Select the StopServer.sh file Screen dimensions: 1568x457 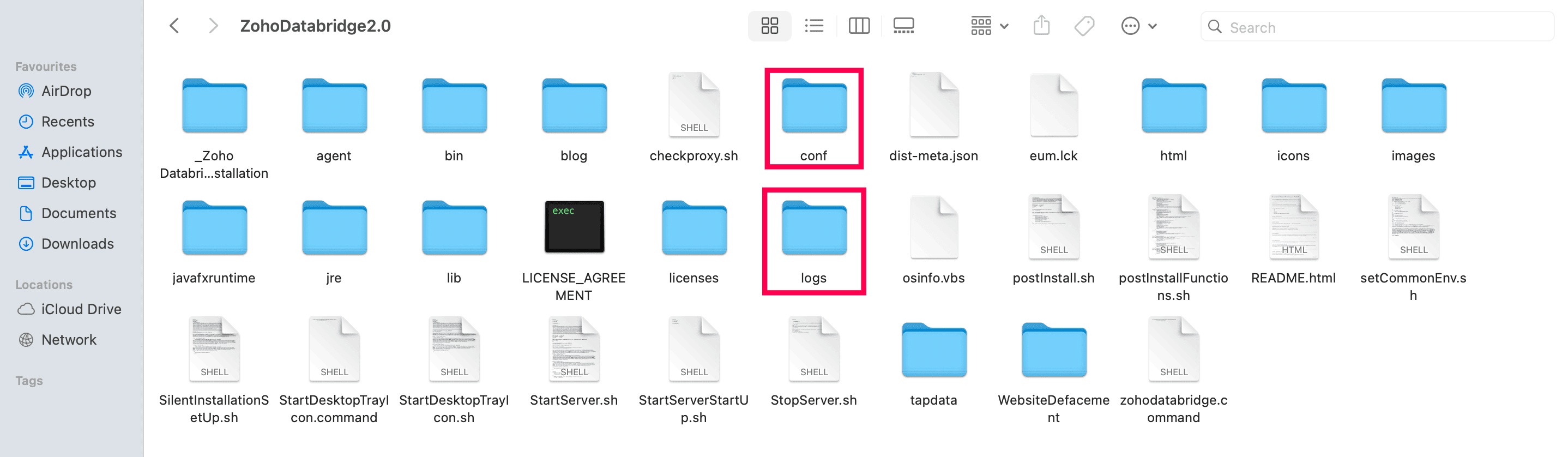tap(814, 348)
